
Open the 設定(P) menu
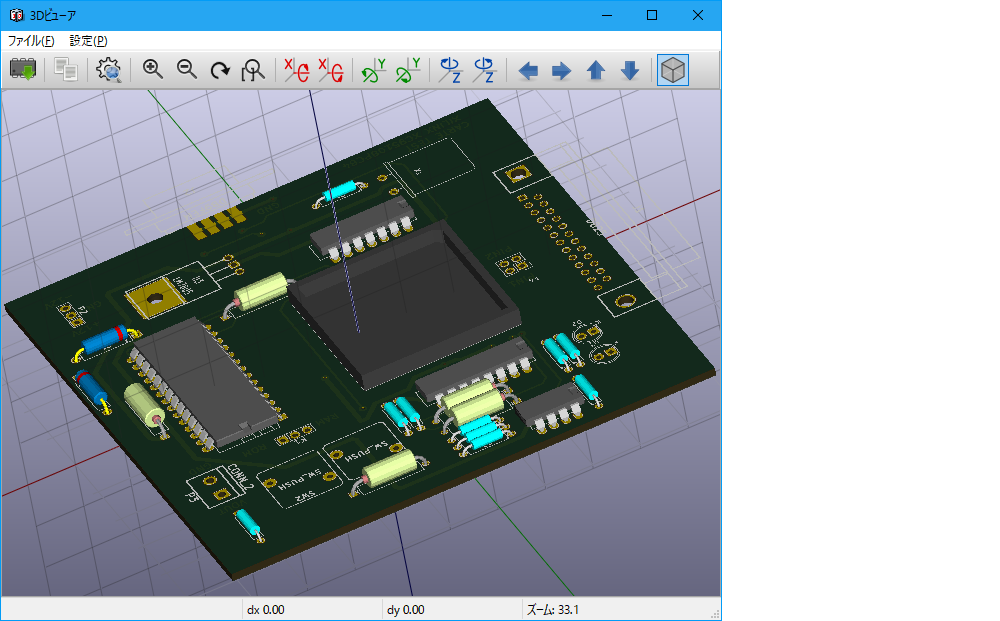(x=88, y=41)
